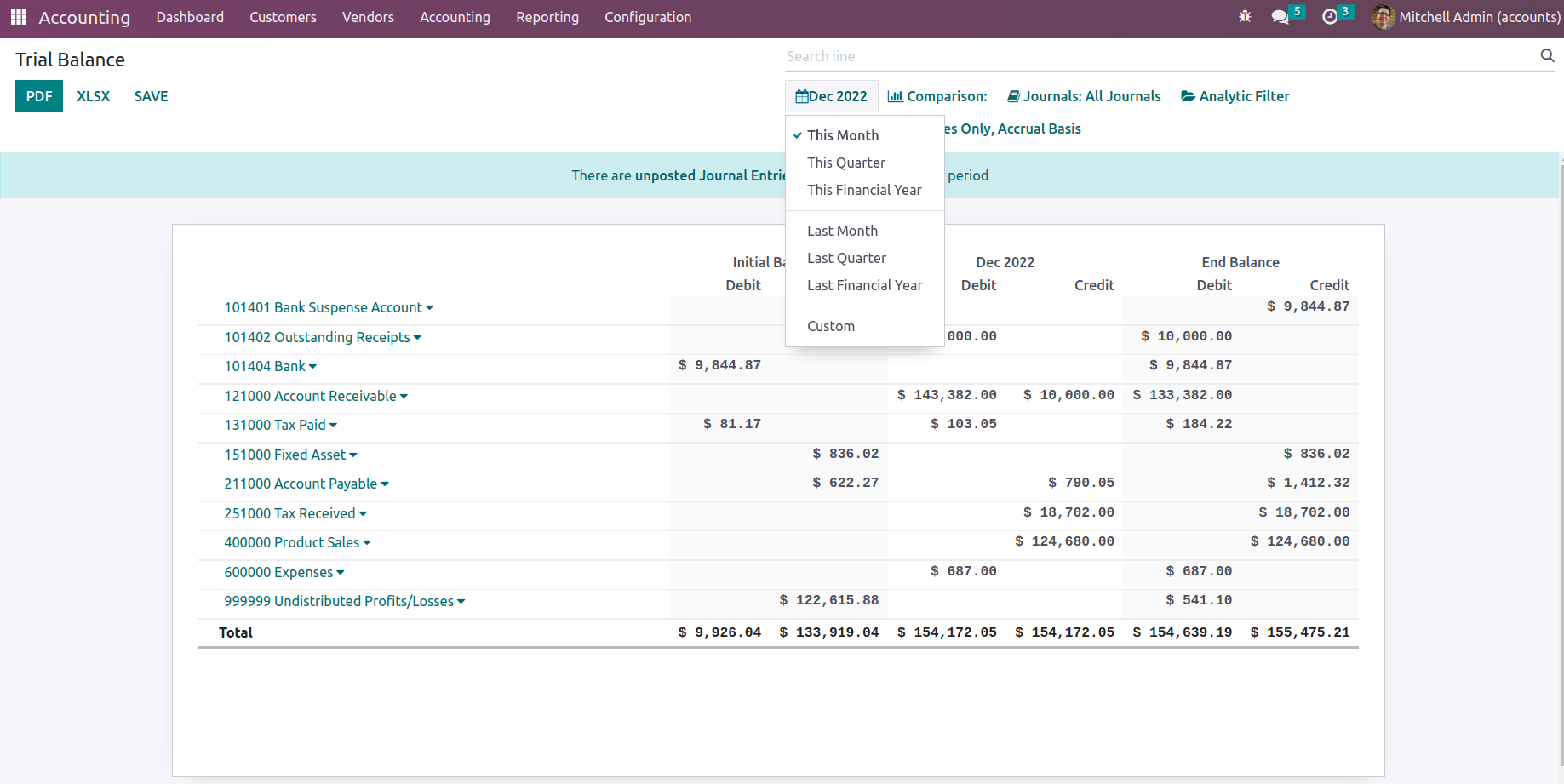Click Undistributed Profits initial credit $ 122,615.88
This screenshot has width=1564, height=784.
(829, 600)
